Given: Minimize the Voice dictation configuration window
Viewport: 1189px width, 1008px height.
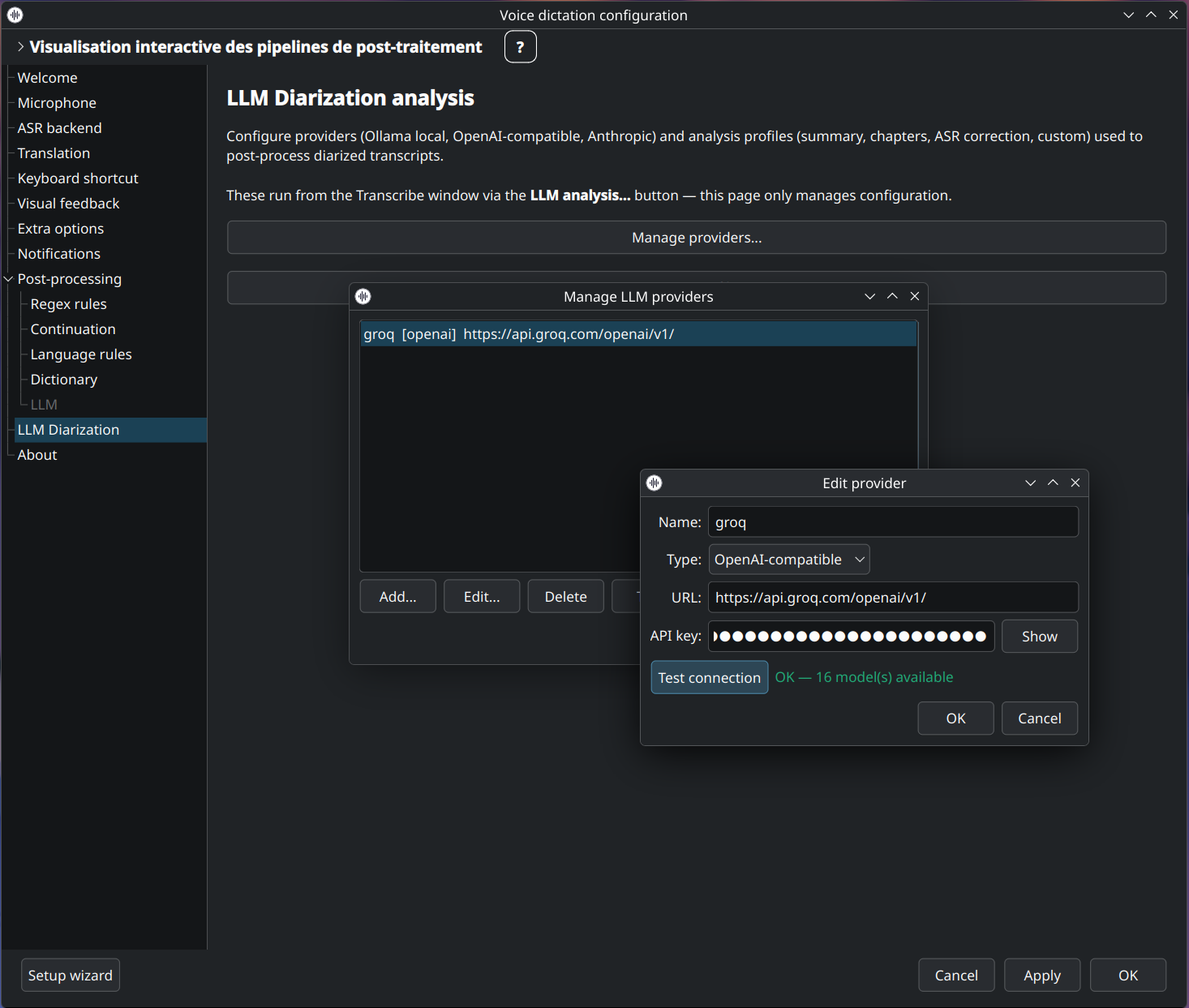Looking at the screenshot, I should point(1129,15).
